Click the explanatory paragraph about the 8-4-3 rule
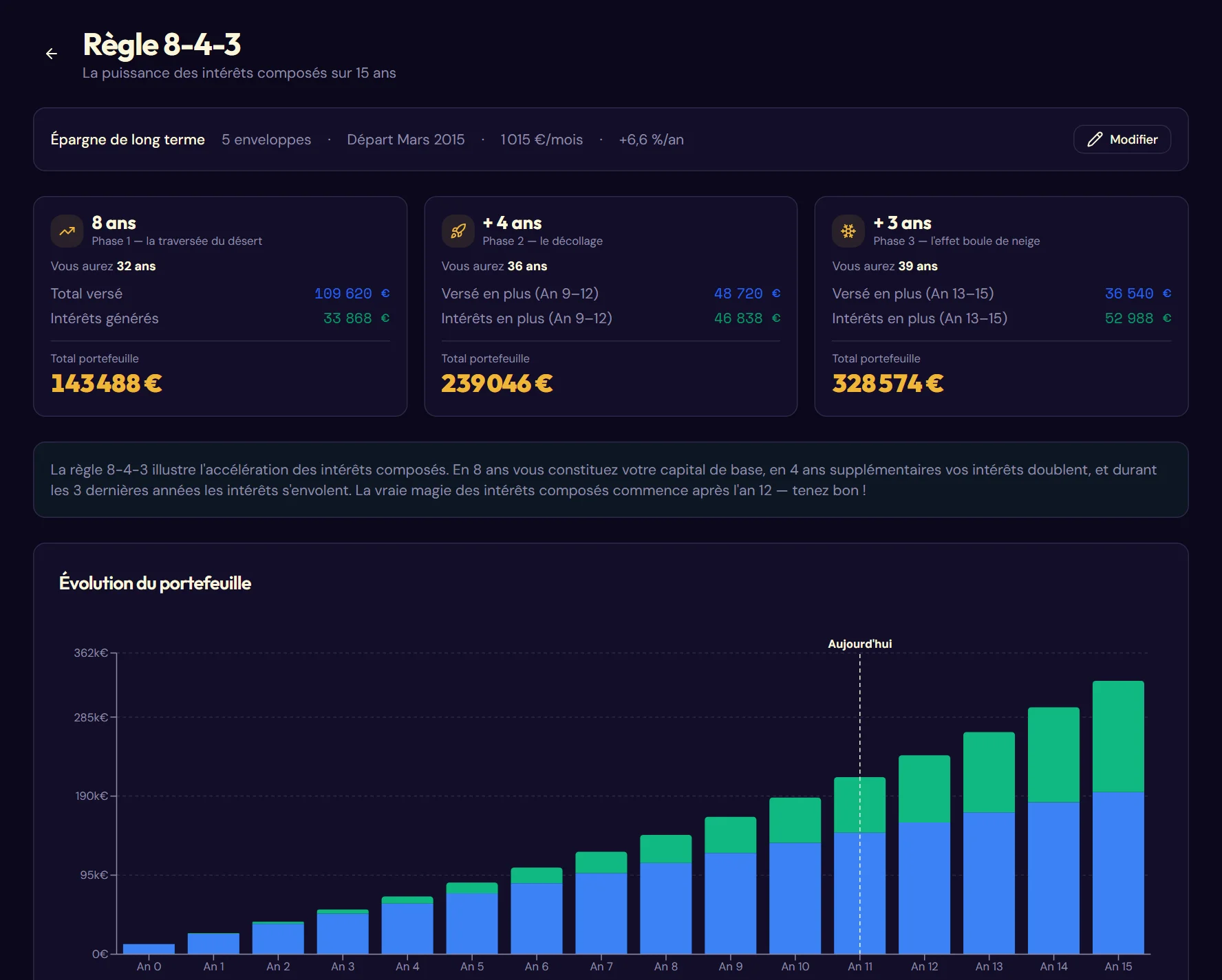This screenshot has height=980, width=1222. pyautogui.click(x=603, y=480)
